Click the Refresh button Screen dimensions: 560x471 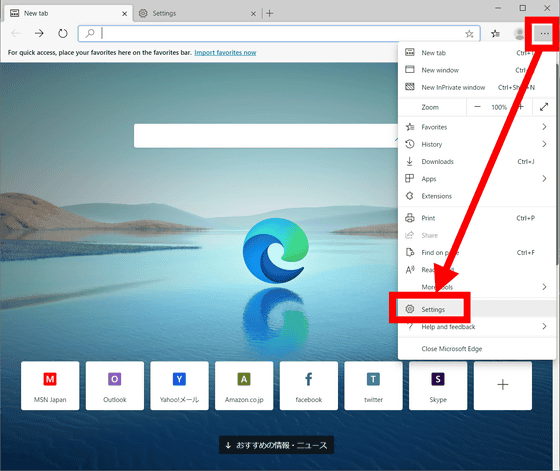click(x=62, y=34)
